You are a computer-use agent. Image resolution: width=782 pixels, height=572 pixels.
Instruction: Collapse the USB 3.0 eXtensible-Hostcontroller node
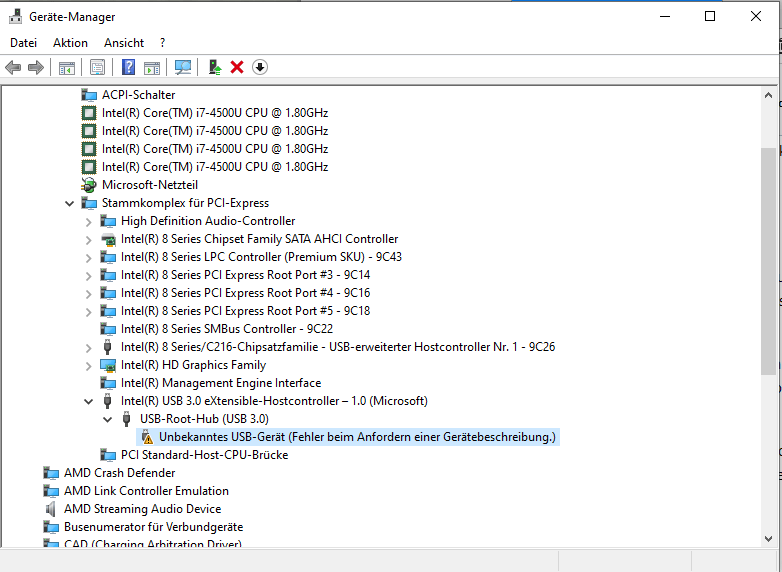[88, 401]
